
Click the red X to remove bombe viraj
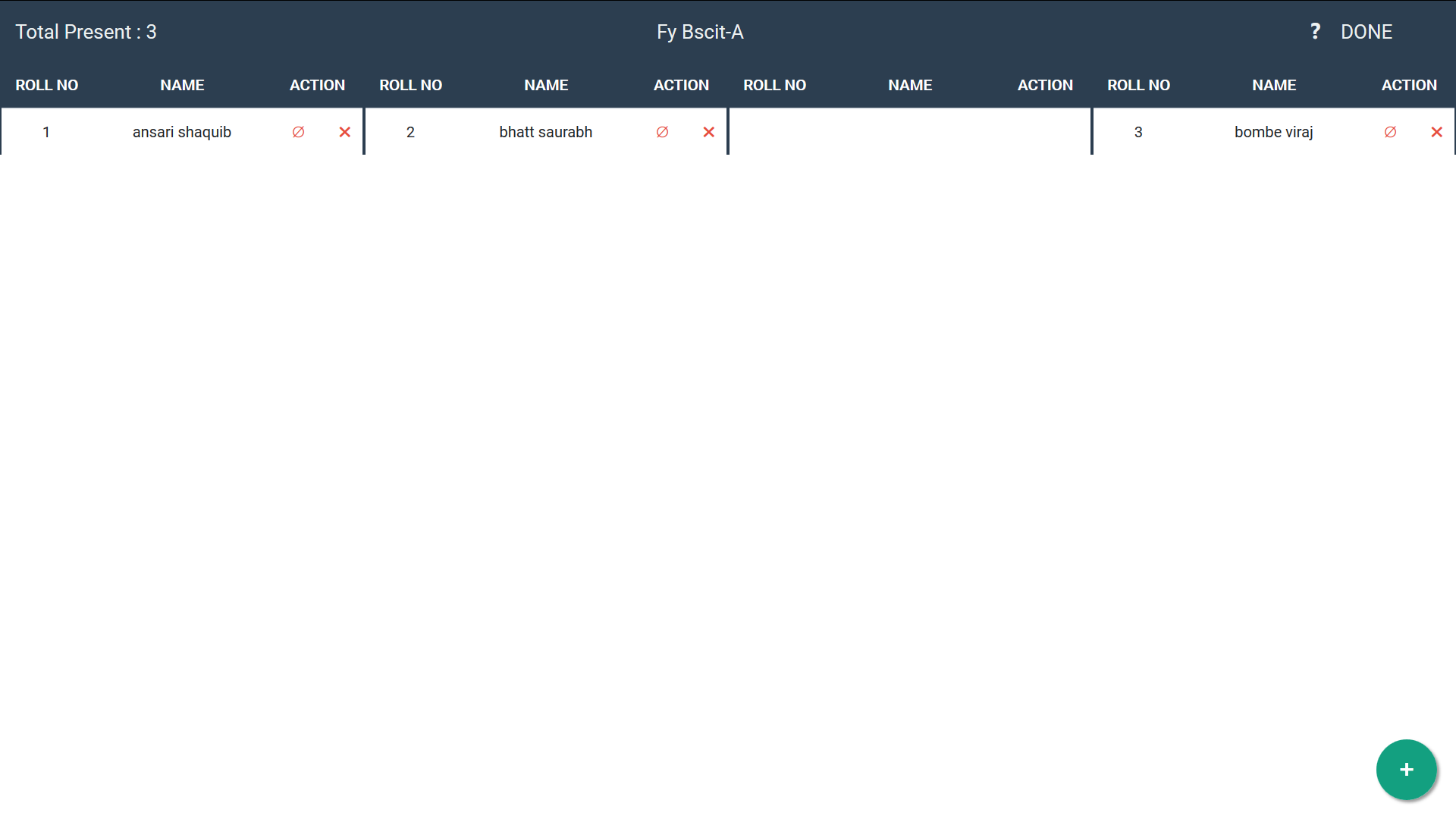(1437, 131)
